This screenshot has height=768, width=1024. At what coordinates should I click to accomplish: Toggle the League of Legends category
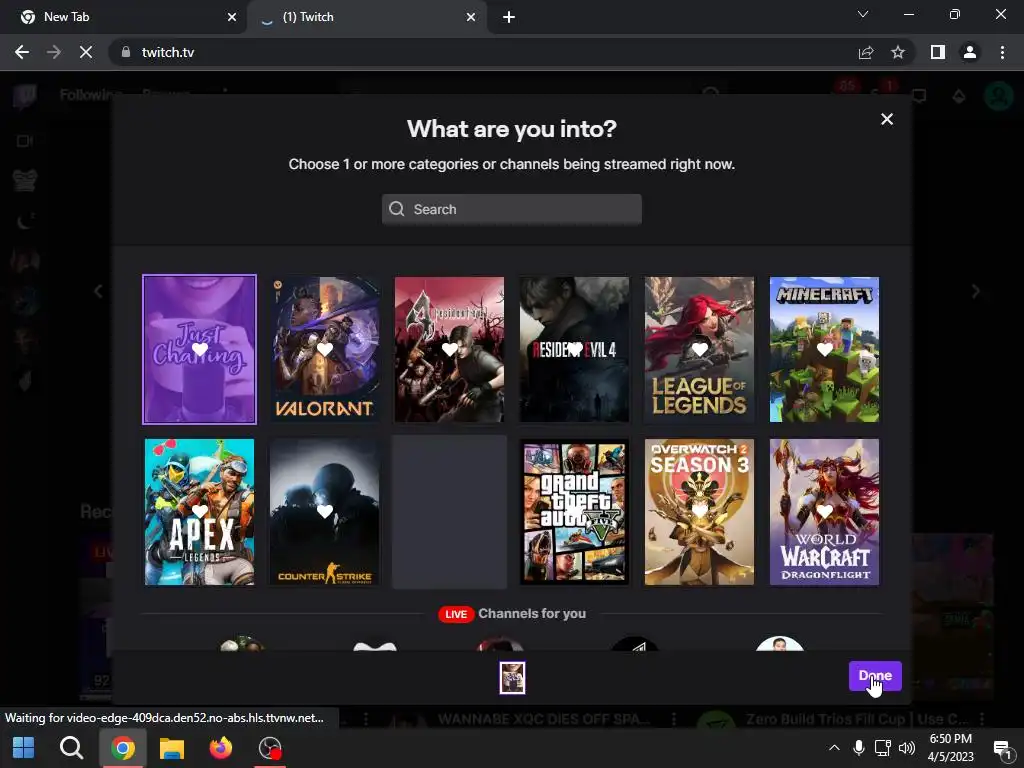click(699, 349)
